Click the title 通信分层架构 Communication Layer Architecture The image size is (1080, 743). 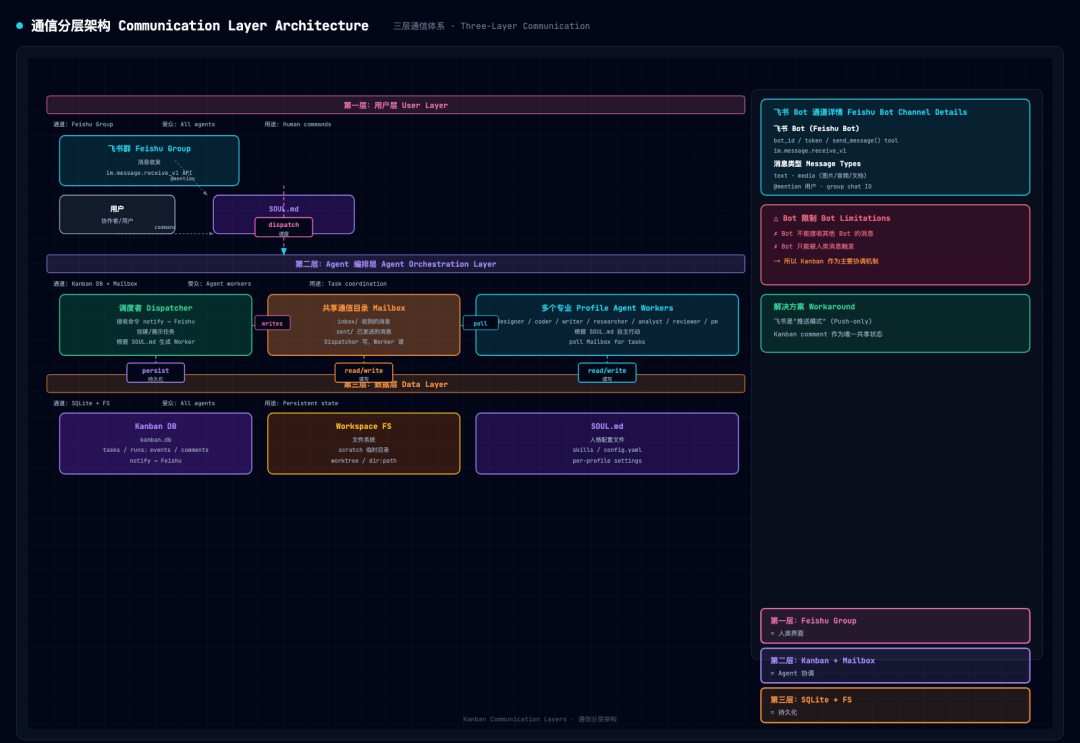coord(200,25)
